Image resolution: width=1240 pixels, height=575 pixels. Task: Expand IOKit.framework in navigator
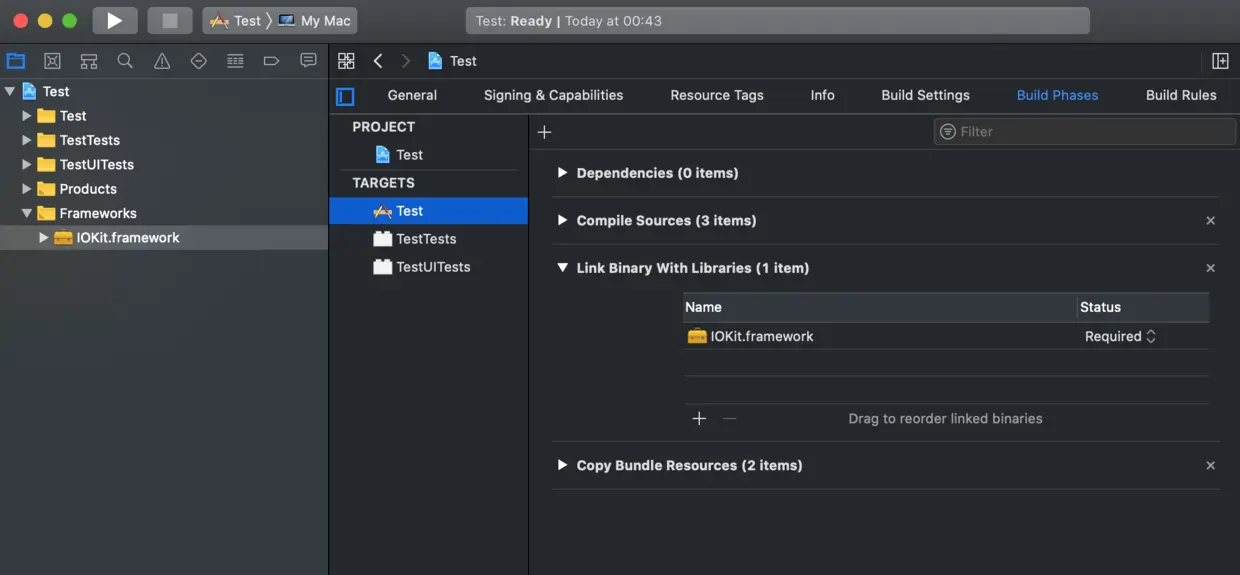(43, 237)
